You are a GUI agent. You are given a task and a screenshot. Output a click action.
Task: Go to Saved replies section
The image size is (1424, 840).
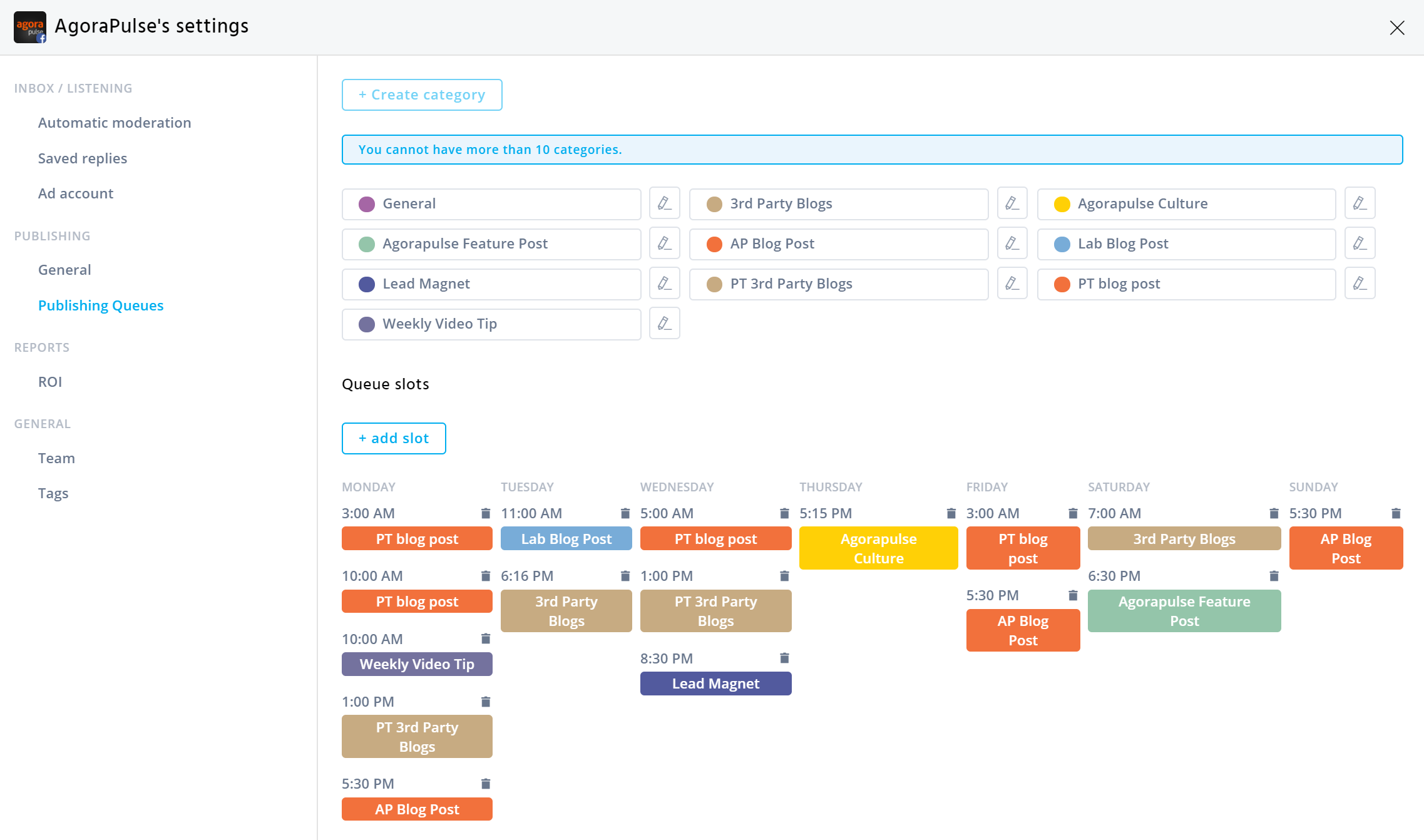click(x=83, y=158)
